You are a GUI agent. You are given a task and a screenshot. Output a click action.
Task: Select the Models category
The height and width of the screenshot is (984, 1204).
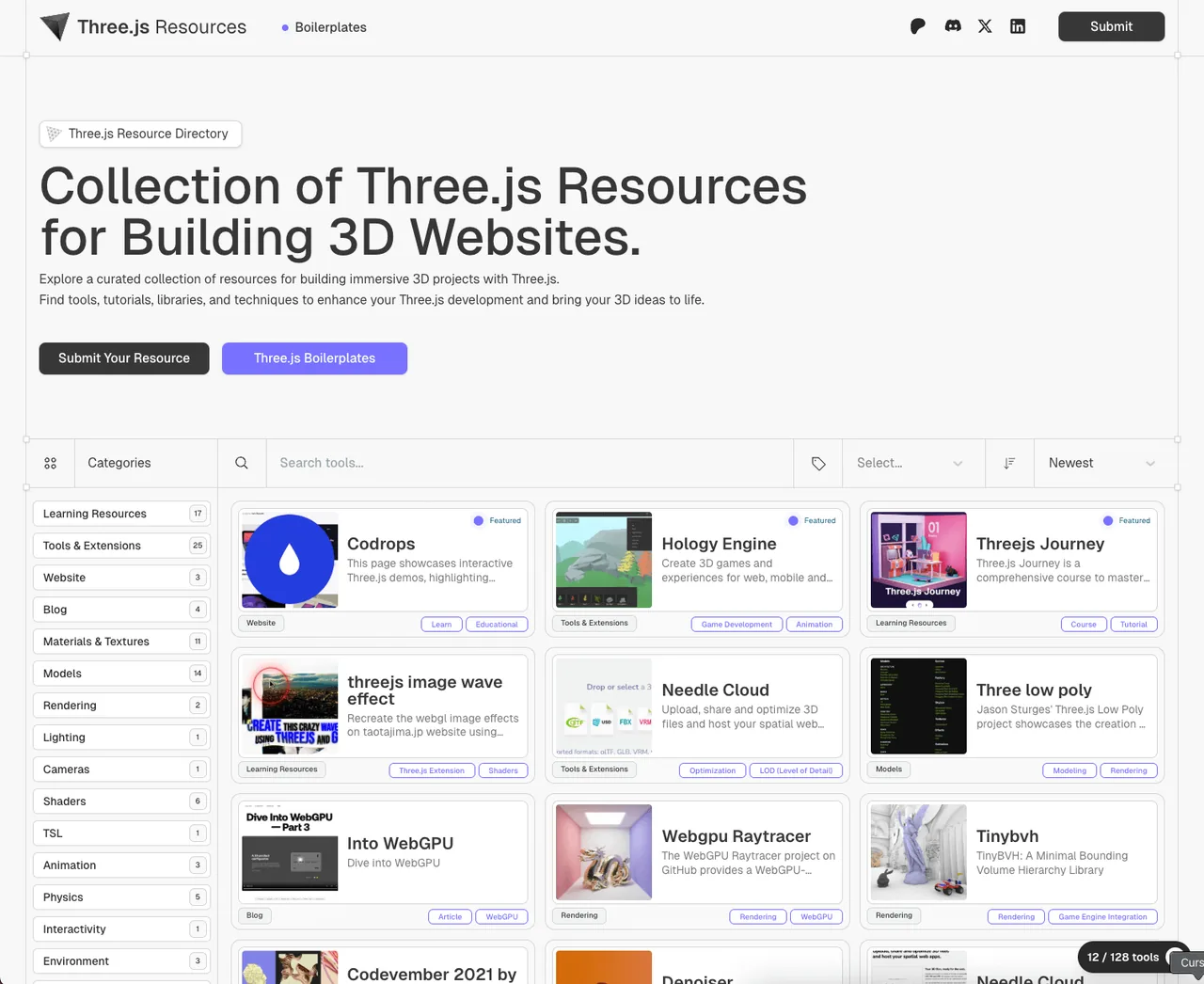click(x=121, y=674)
